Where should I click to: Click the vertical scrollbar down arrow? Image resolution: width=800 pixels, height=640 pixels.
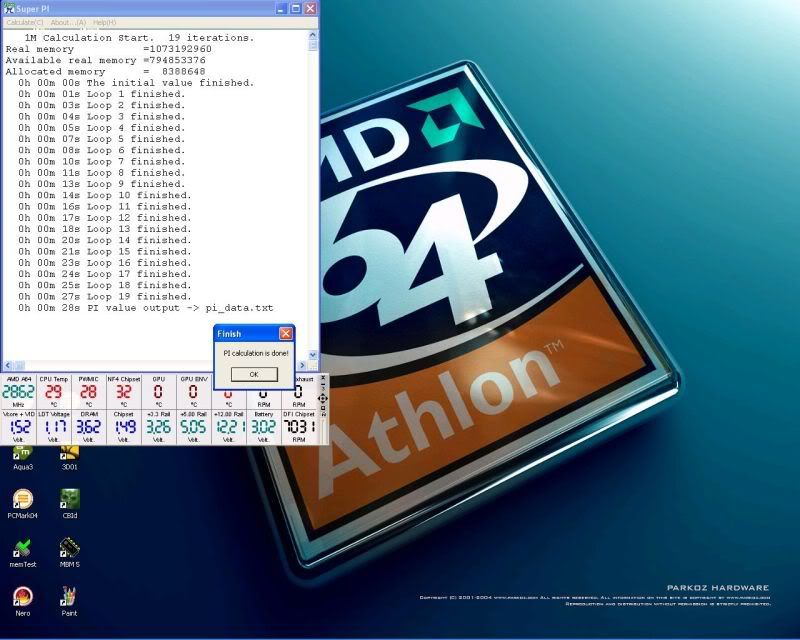click(x=313, y=355)
